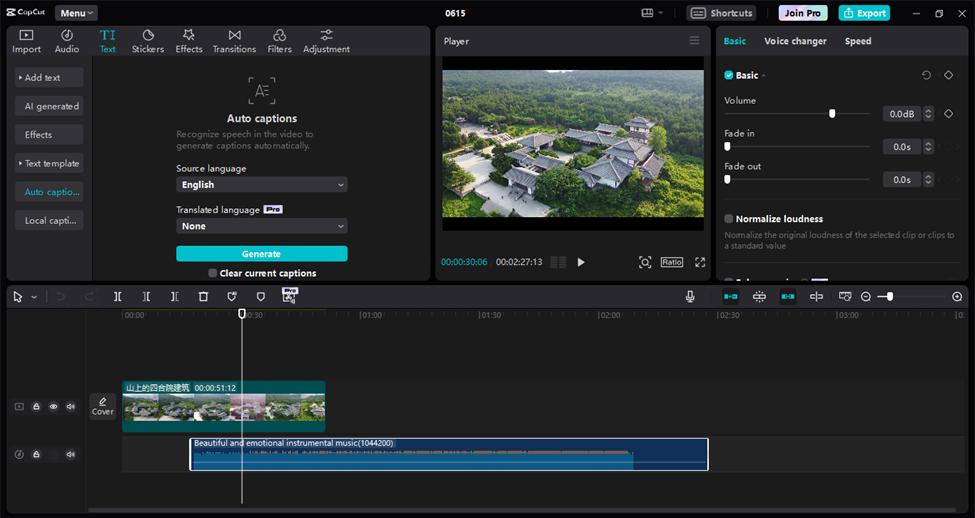Zoom in the timeline
975x518 pixels.
[x=958, y=297]
